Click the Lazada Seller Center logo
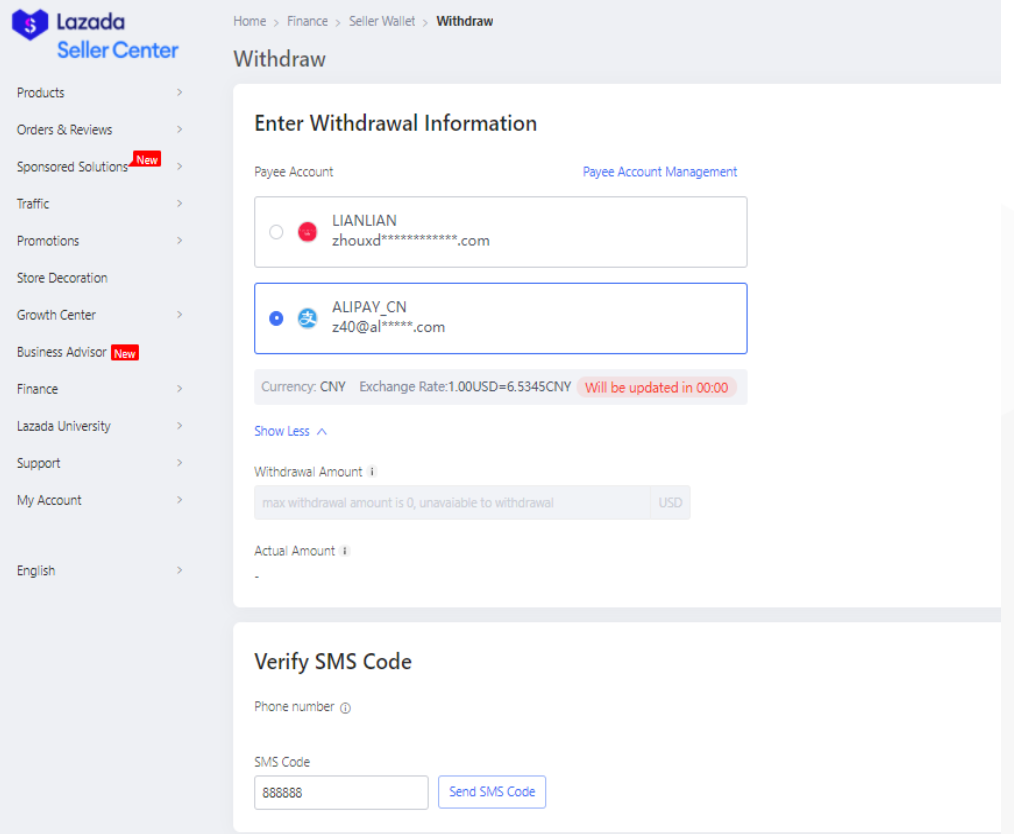The width and height of the screenshot is (1014, 834). pos(94,35)
